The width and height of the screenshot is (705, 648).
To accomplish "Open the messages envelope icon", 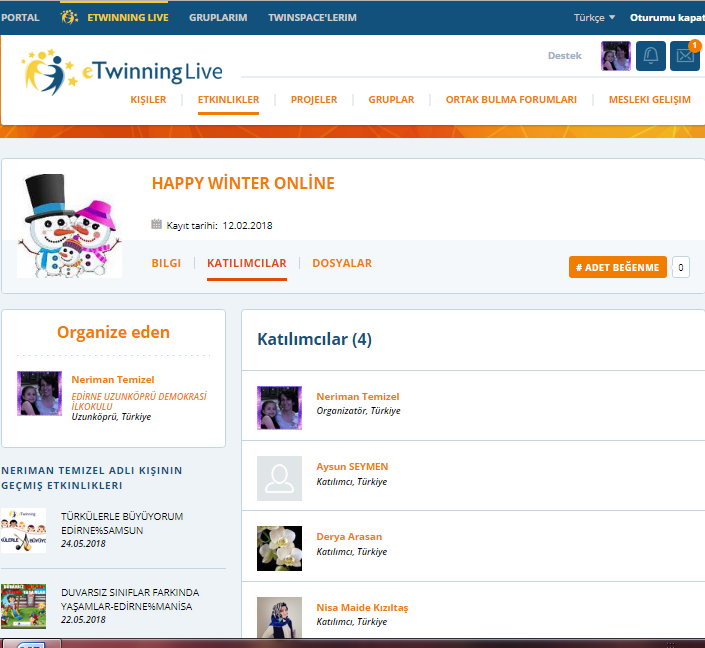I will tap(684, 56).
